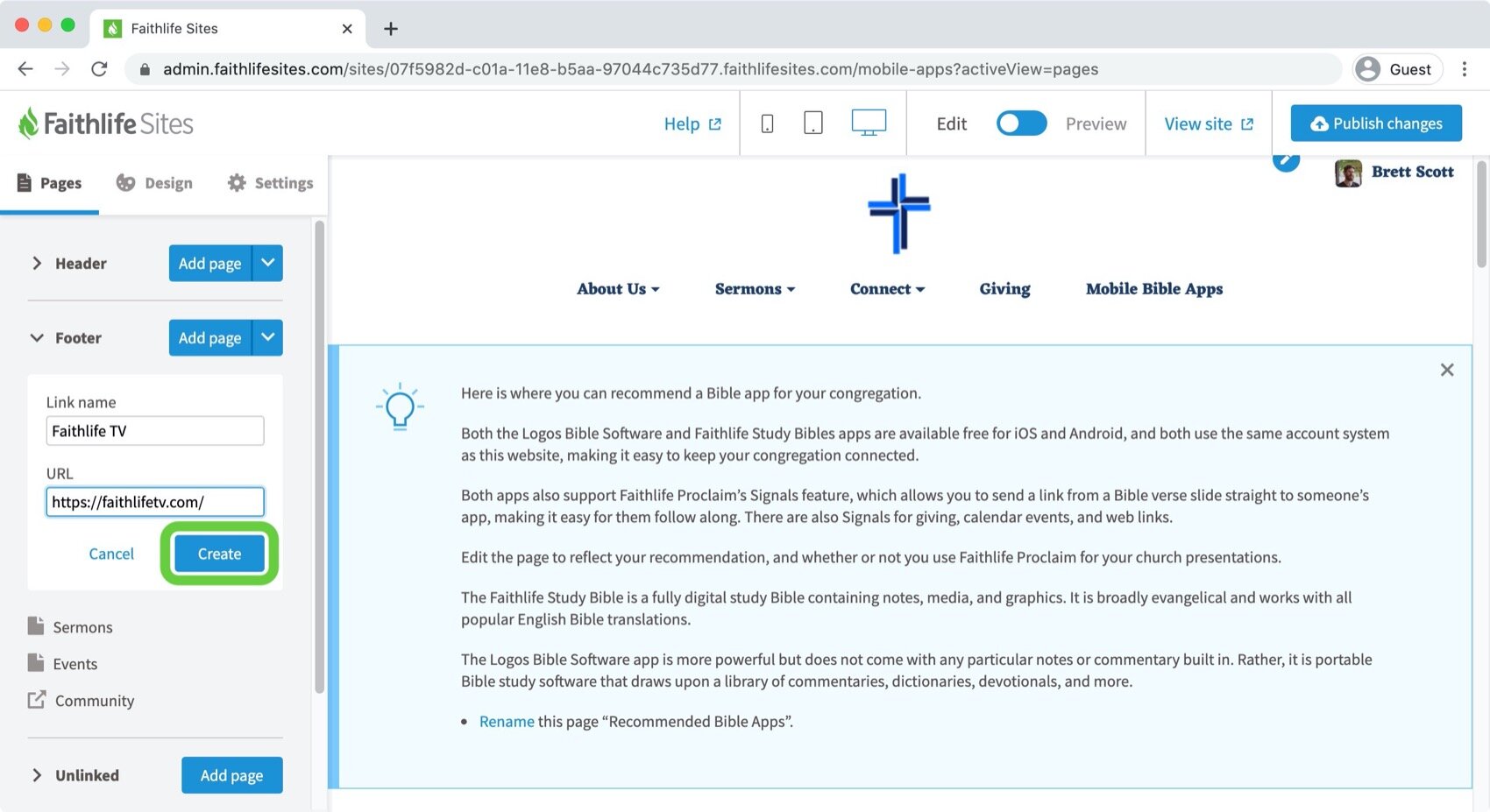Open the browser three-dot menu
The image size is (1490, 812).
1464,69
